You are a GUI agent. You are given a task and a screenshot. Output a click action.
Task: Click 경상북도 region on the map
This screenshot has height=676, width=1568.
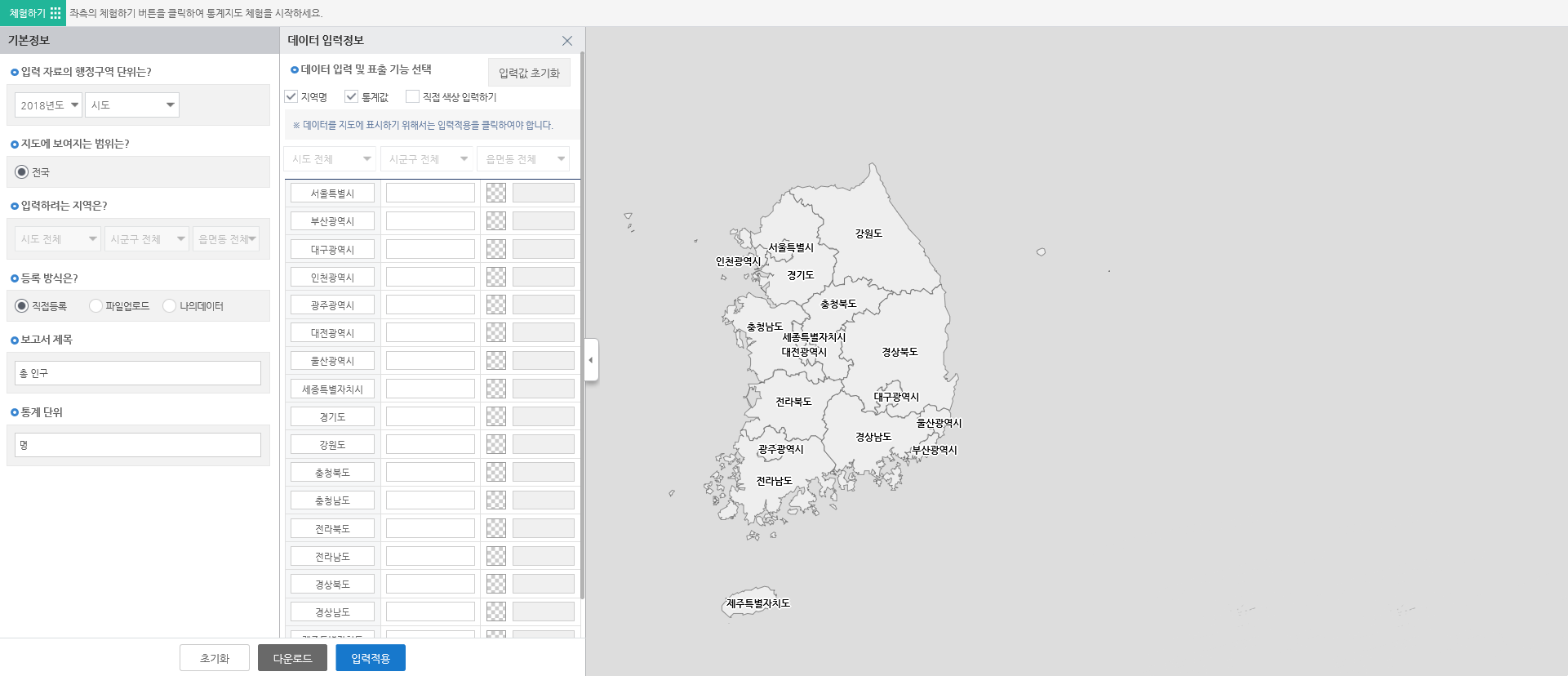click(899, 352)
